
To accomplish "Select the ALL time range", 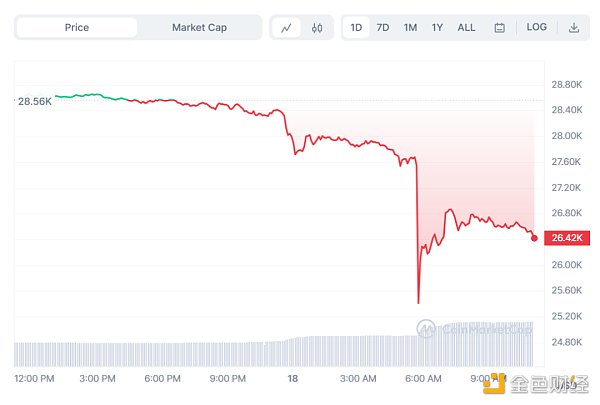I will coord(467,27).
